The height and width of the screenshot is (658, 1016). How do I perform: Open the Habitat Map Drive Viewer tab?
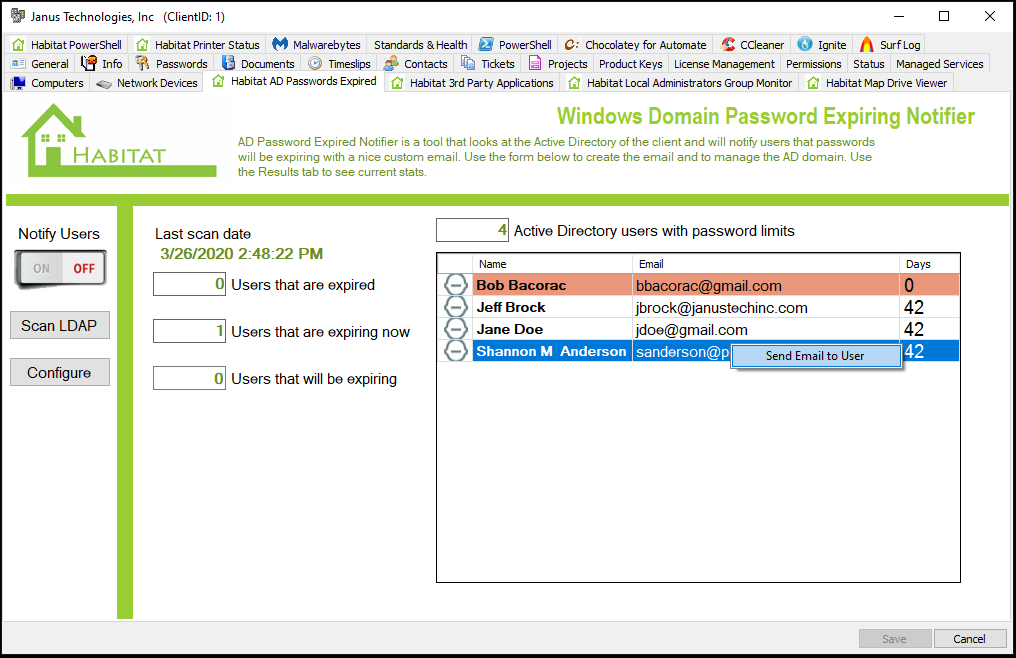877,83
